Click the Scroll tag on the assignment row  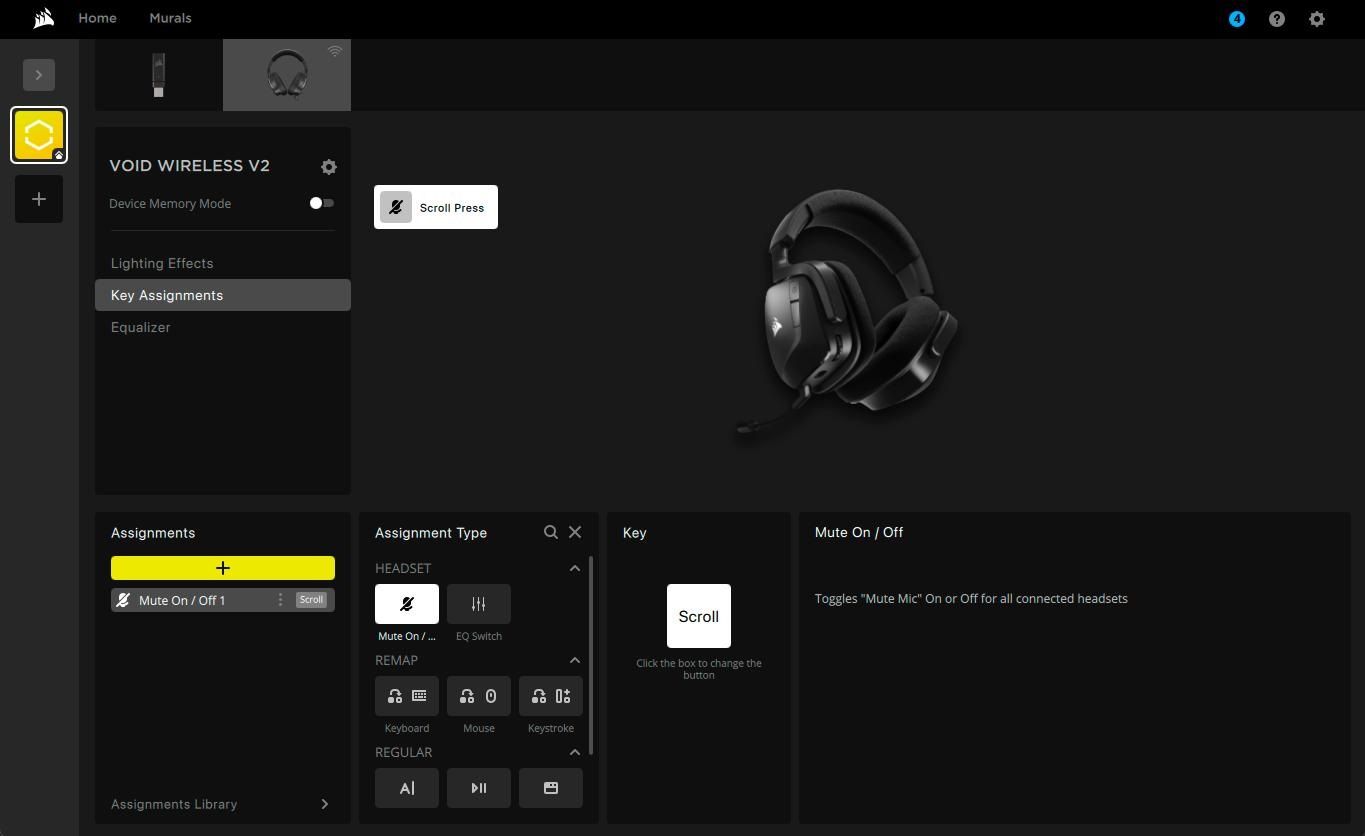pos(311,600)
